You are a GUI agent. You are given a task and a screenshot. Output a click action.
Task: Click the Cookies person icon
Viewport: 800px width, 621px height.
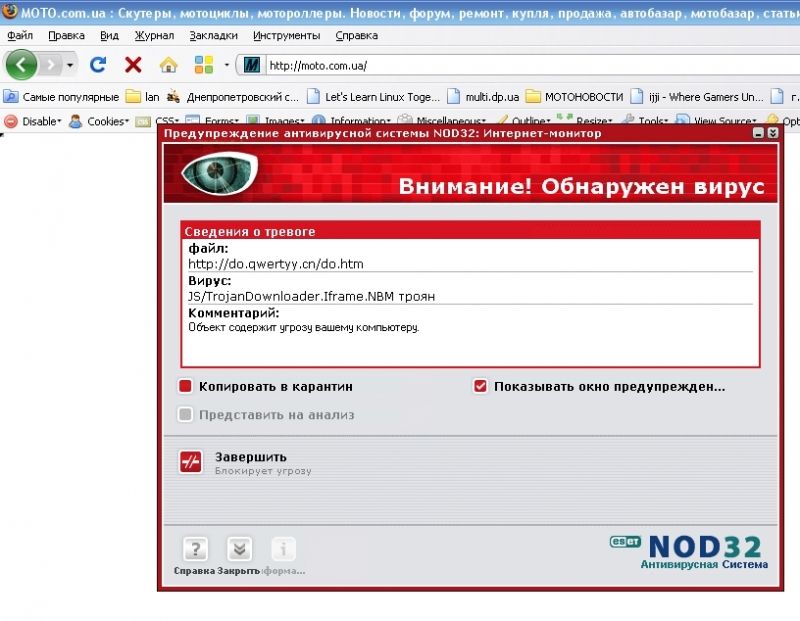76,121
